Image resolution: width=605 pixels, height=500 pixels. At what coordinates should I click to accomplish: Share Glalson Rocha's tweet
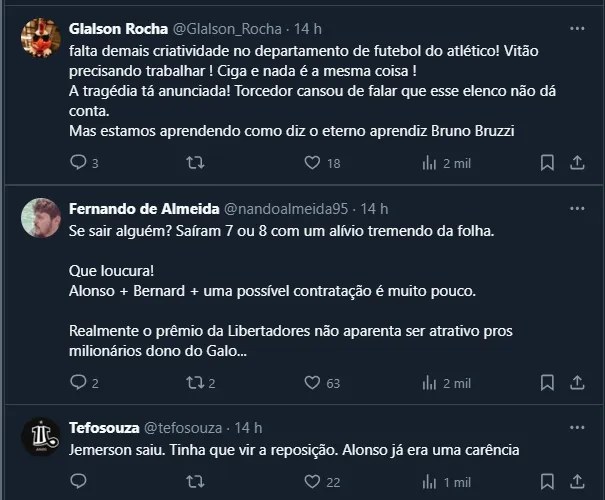click(x=577, y=162)
